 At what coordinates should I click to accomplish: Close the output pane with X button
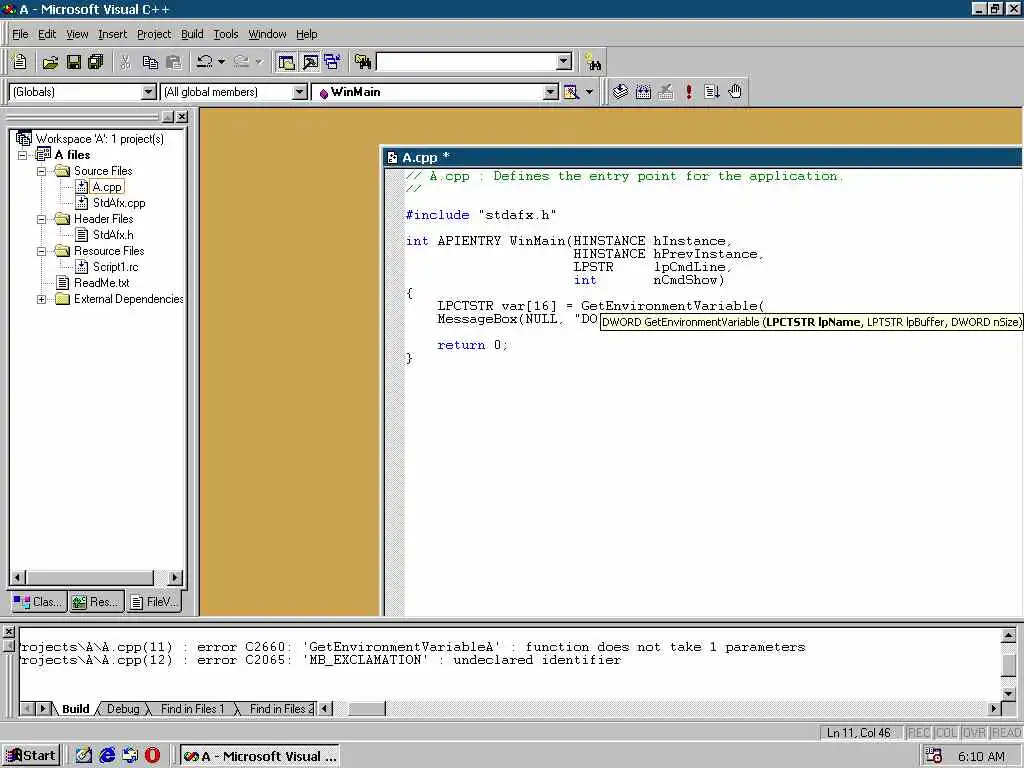click(x=8, y=632)
